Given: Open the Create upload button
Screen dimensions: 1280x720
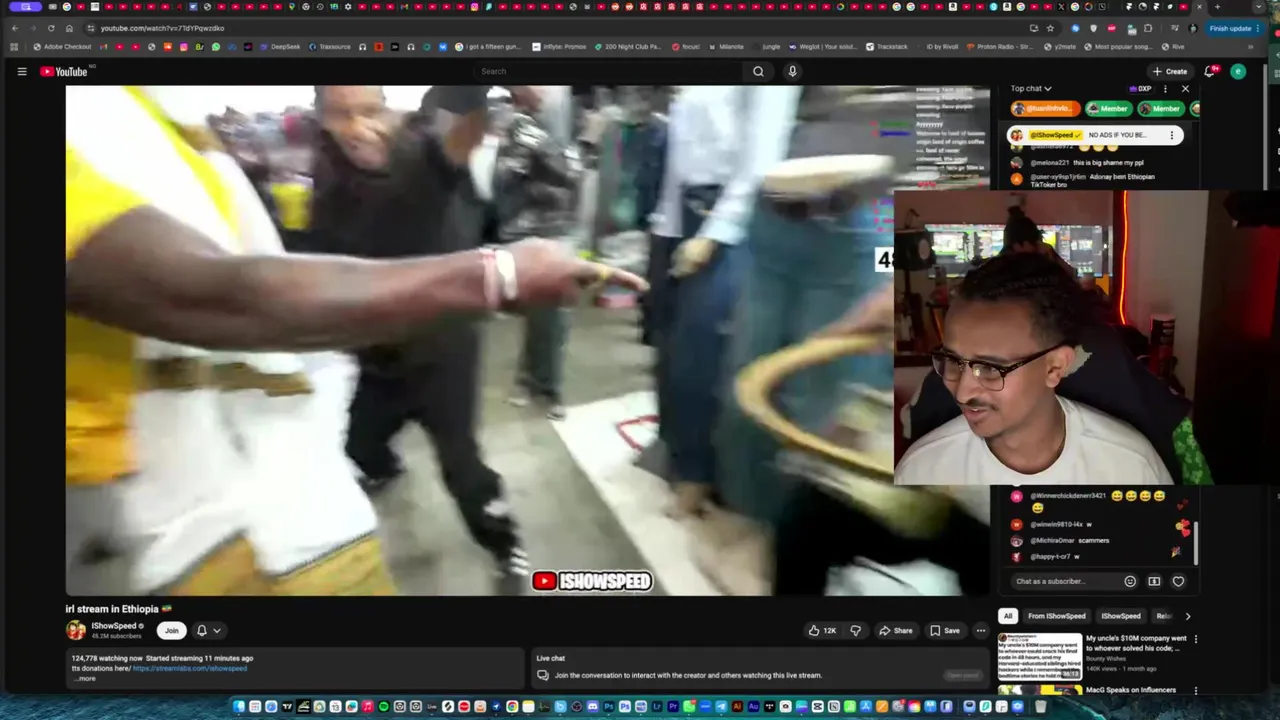Looking at the screenshot, I should coord(1169,71).
